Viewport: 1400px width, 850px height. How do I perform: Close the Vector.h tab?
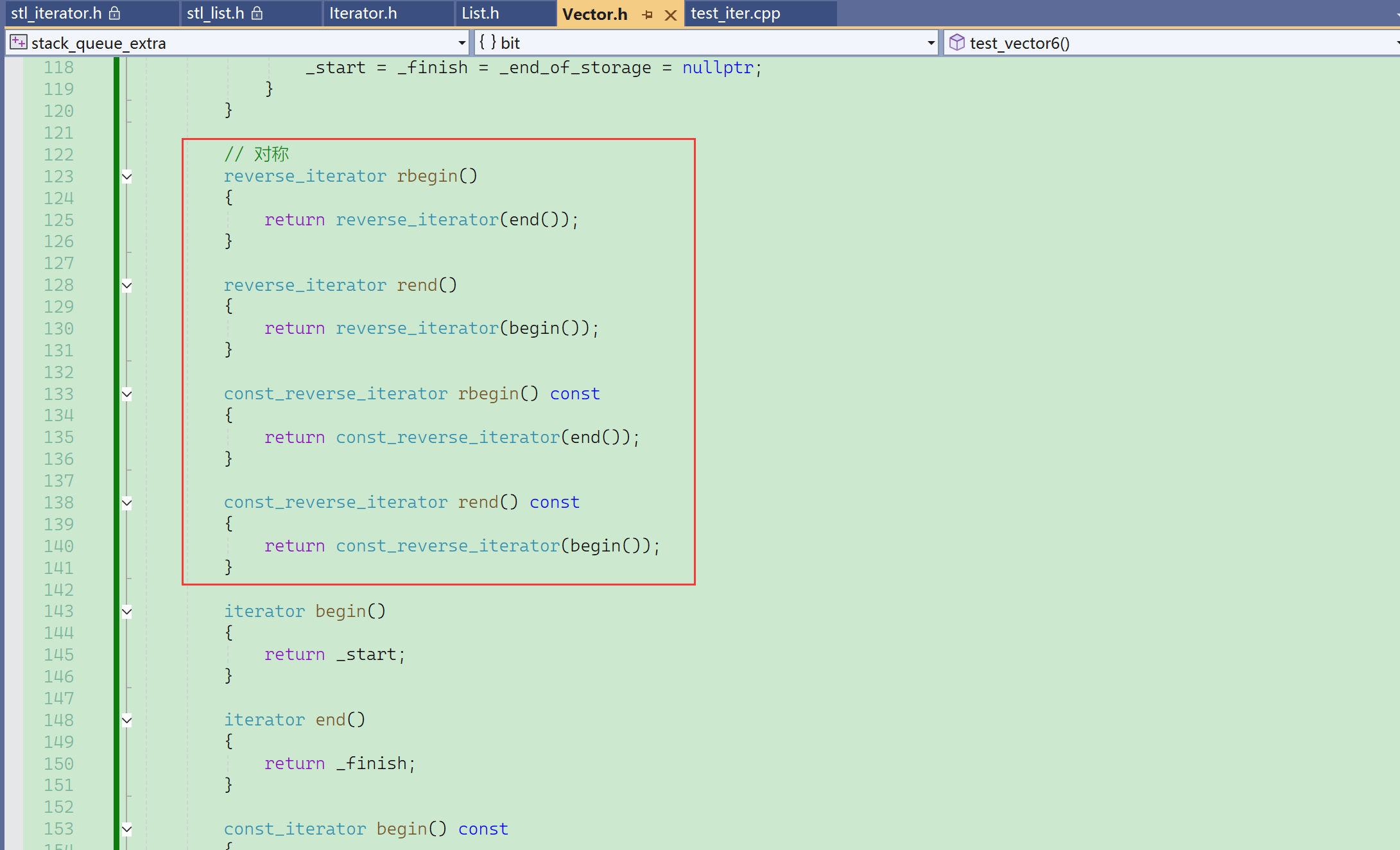670,15
